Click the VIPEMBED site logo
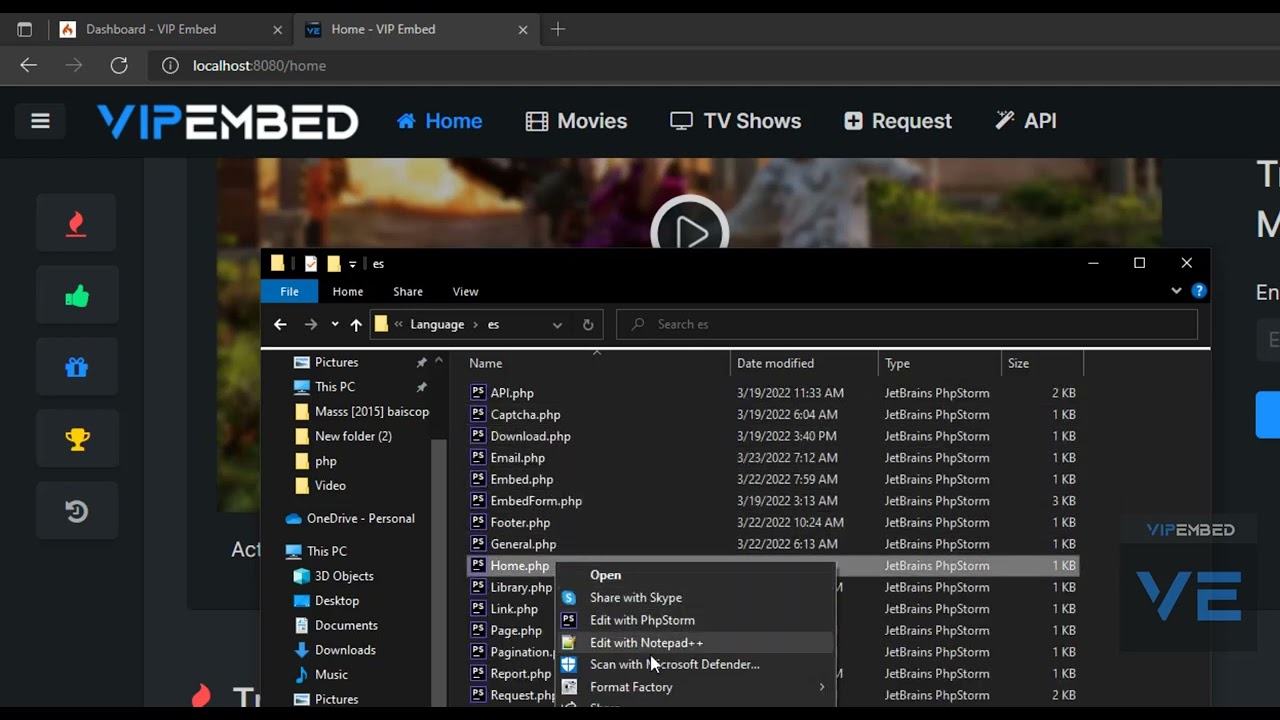Viewport: 1280px width, 720px height. 228,121
